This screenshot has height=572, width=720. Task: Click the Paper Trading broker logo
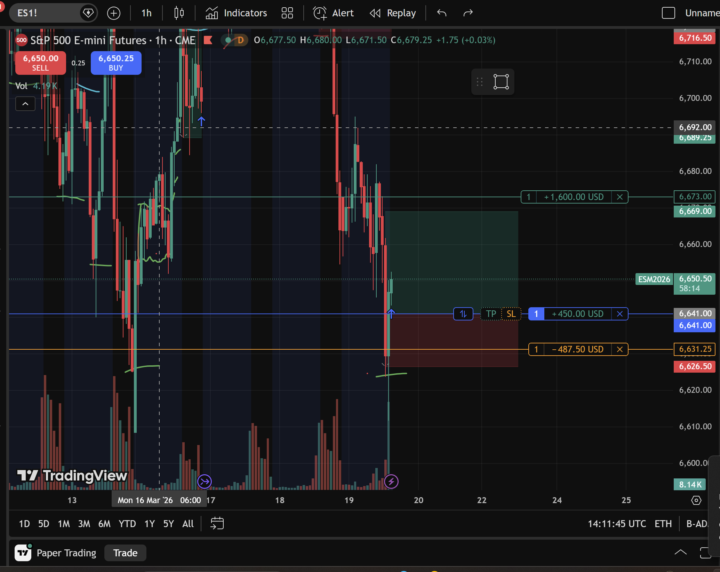23,553
